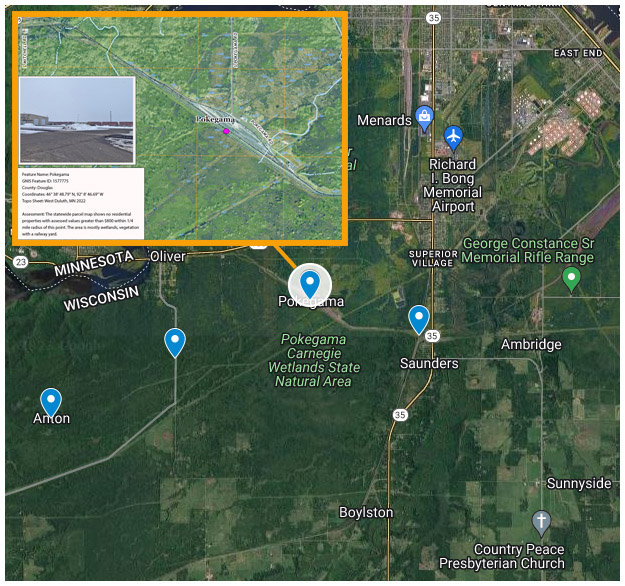Screen dimensions: 625x586
Task: Click the Pokegama feature info text box
Action: coord(81,204)
